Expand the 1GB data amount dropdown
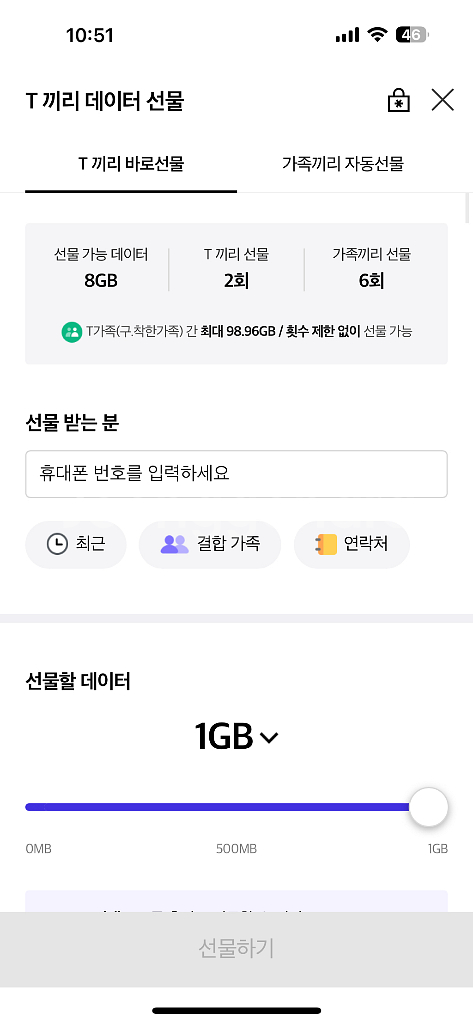 tap(236, 737)
